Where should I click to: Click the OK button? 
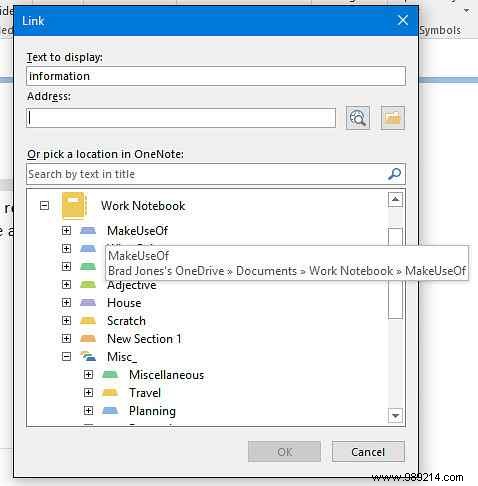[284, 452]
